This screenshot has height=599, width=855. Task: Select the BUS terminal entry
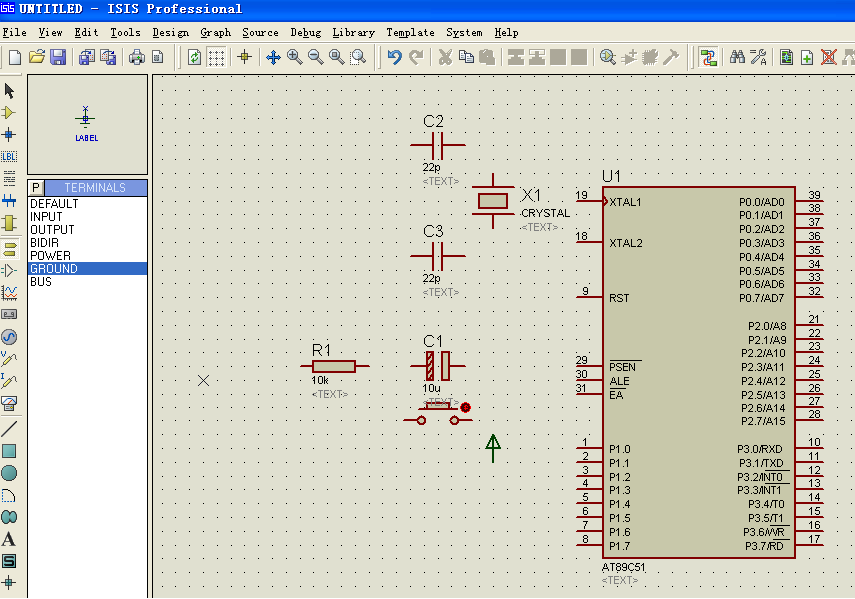pos(41,282)
